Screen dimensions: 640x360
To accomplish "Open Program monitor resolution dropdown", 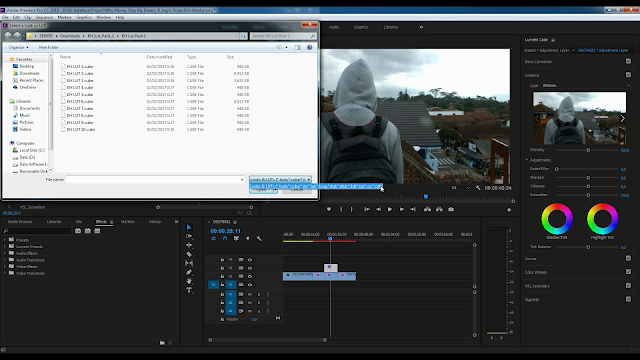I will click(x=460, y=188).
